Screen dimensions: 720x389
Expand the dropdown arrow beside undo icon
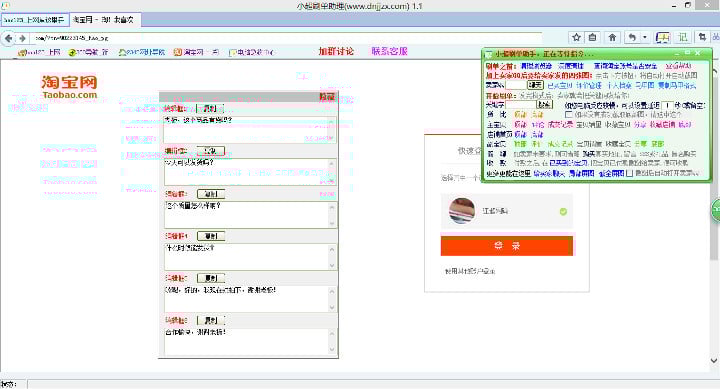click(645, 37)
